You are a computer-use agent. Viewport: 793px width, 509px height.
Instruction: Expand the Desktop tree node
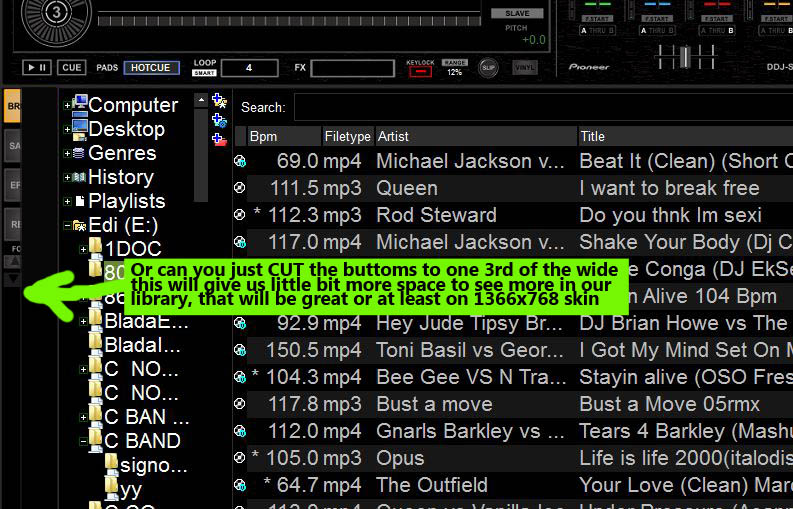click(67, 130)
